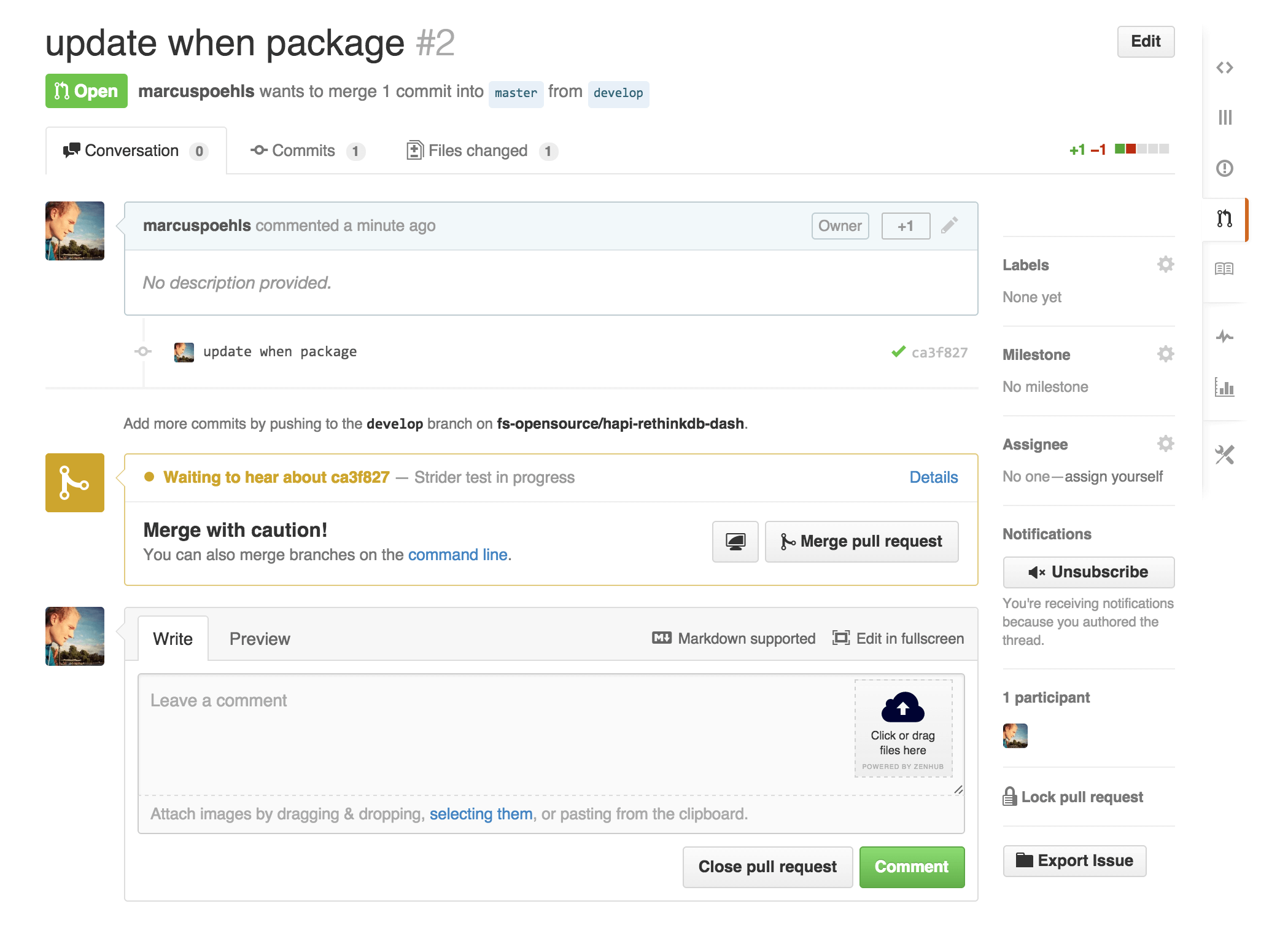Click the yellow merge branch status icon
1288x925 pixels.
(x=75, y=483)
